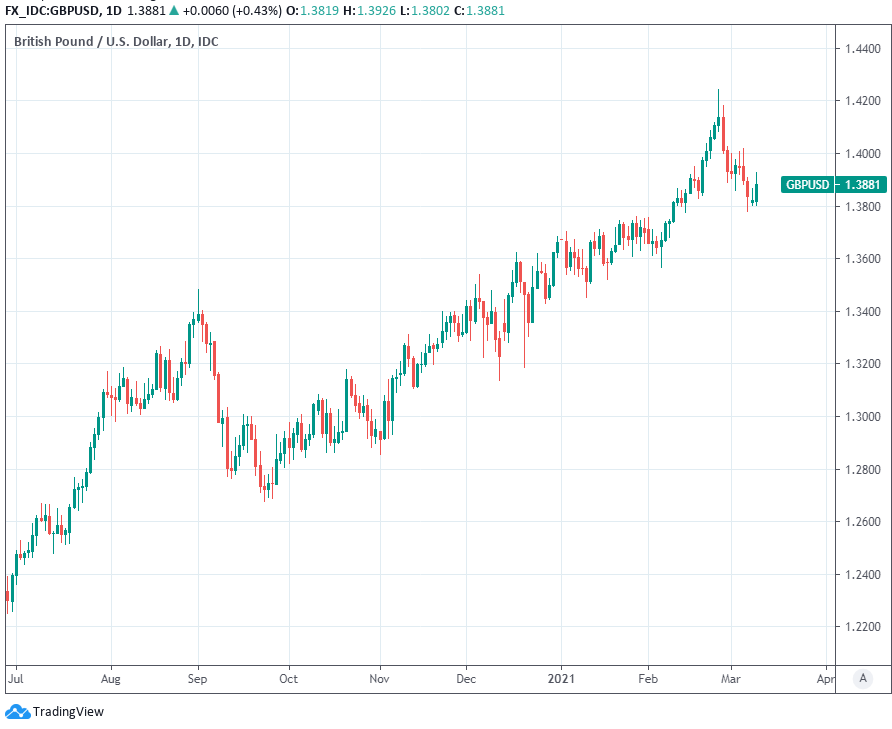The width and height of the screenshot is (892, 729).
Task: Click the 1.4200 price axis label
Action: coord(862,101)
